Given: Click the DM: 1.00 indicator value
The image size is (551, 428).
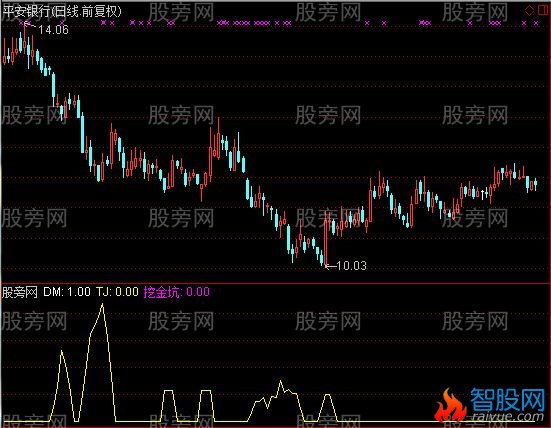Looking at the screenshot, I should coord(67,292).
